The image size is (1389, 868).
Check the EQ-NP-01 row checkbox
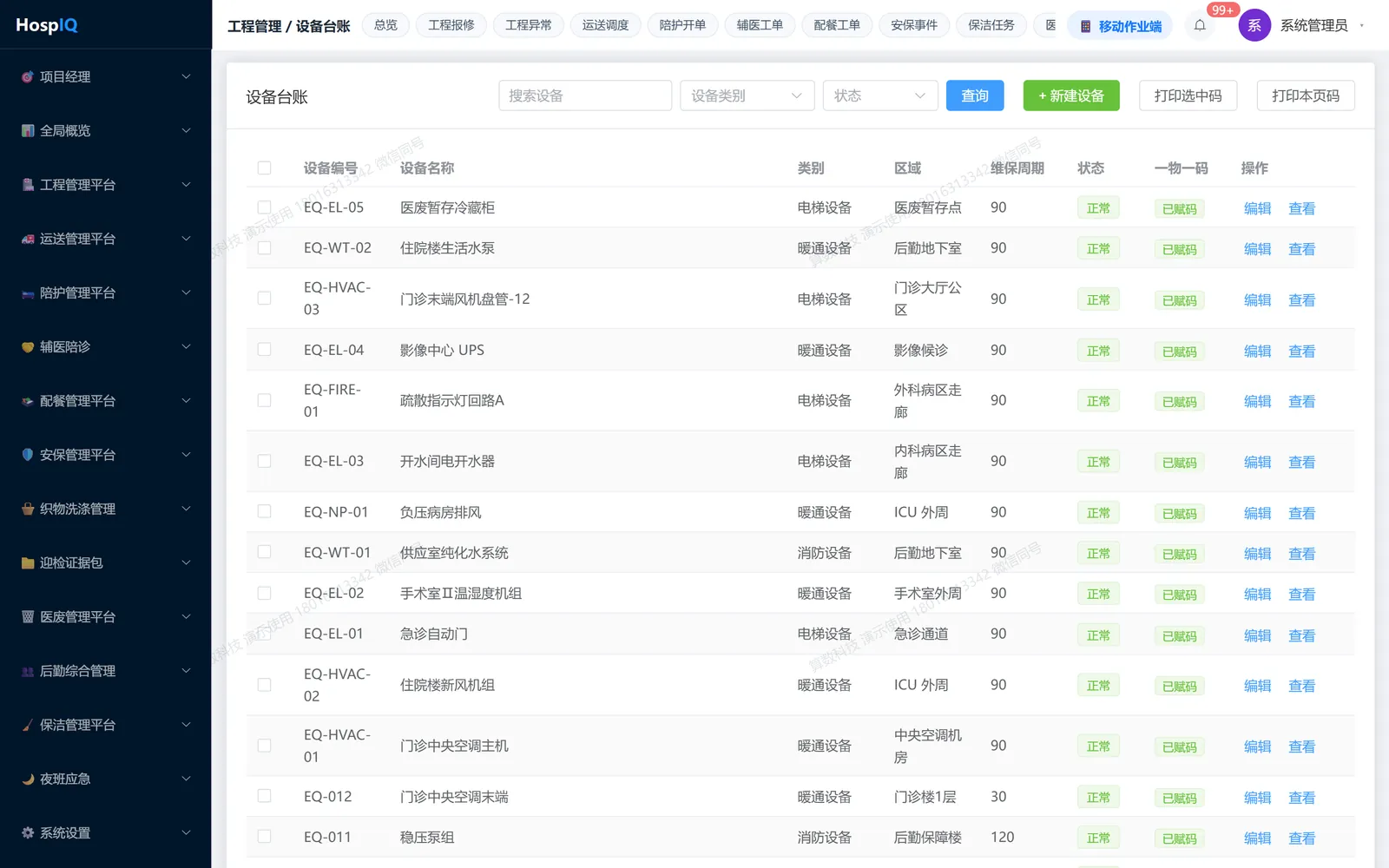tap(265, 512)
